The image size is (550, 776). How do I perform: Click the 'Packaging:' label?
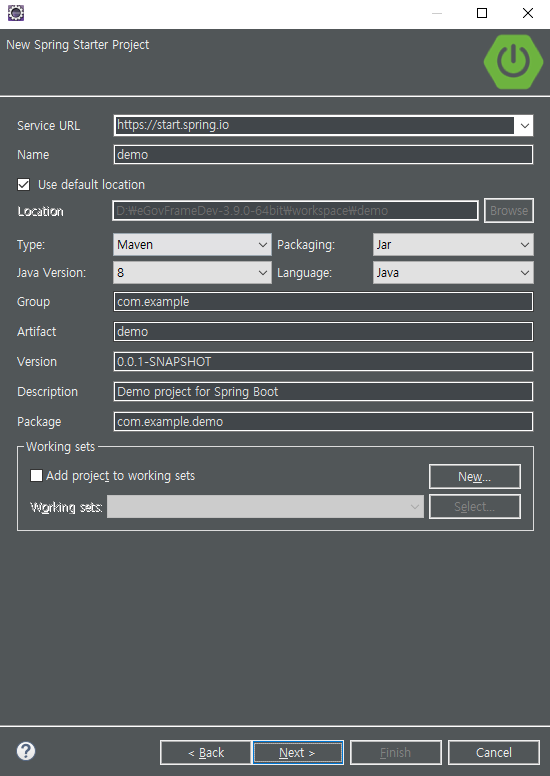tap(306, 245)
